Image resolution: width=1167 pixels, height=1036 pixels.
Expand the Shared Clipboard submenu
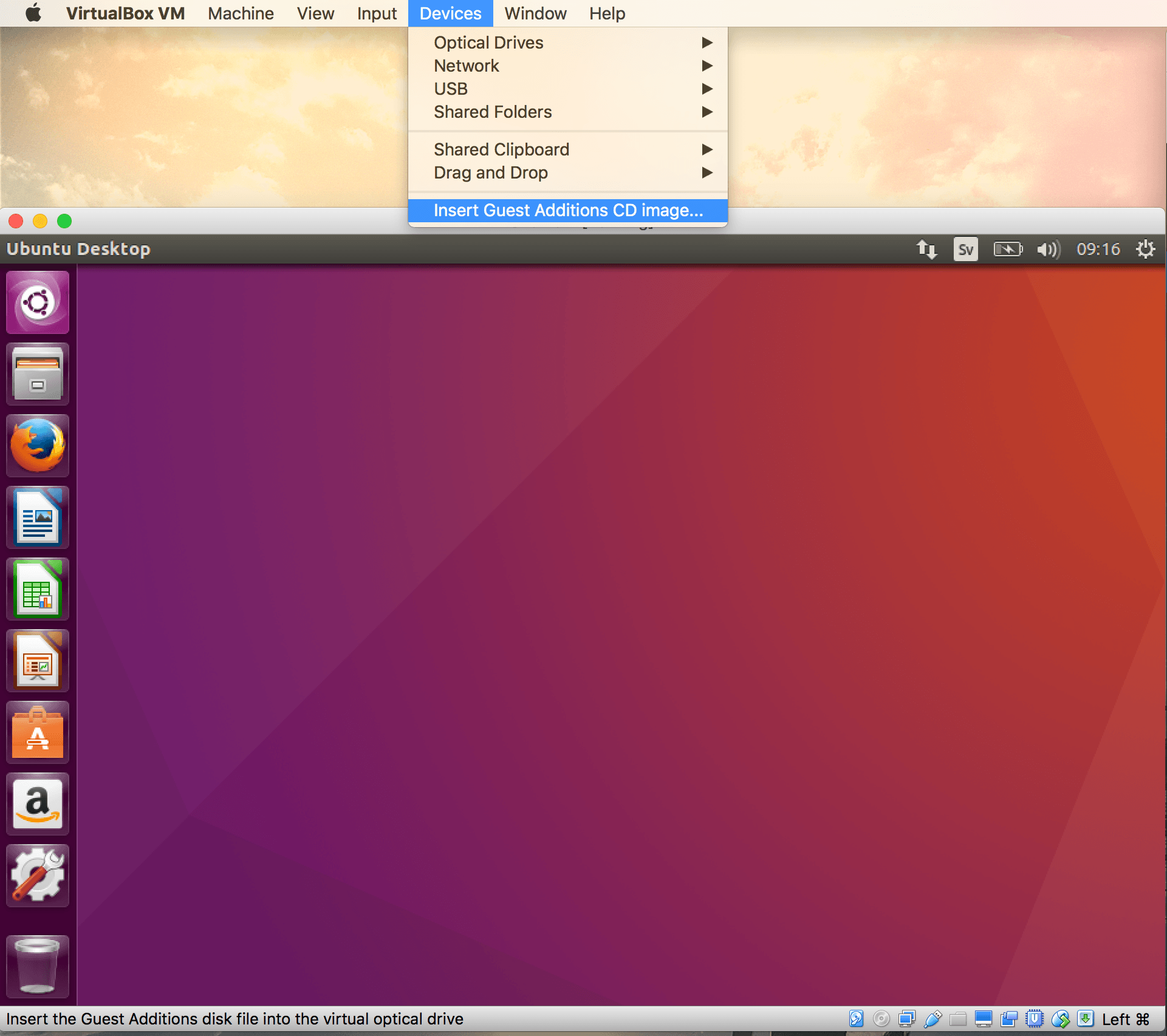(x=568, y=149)
